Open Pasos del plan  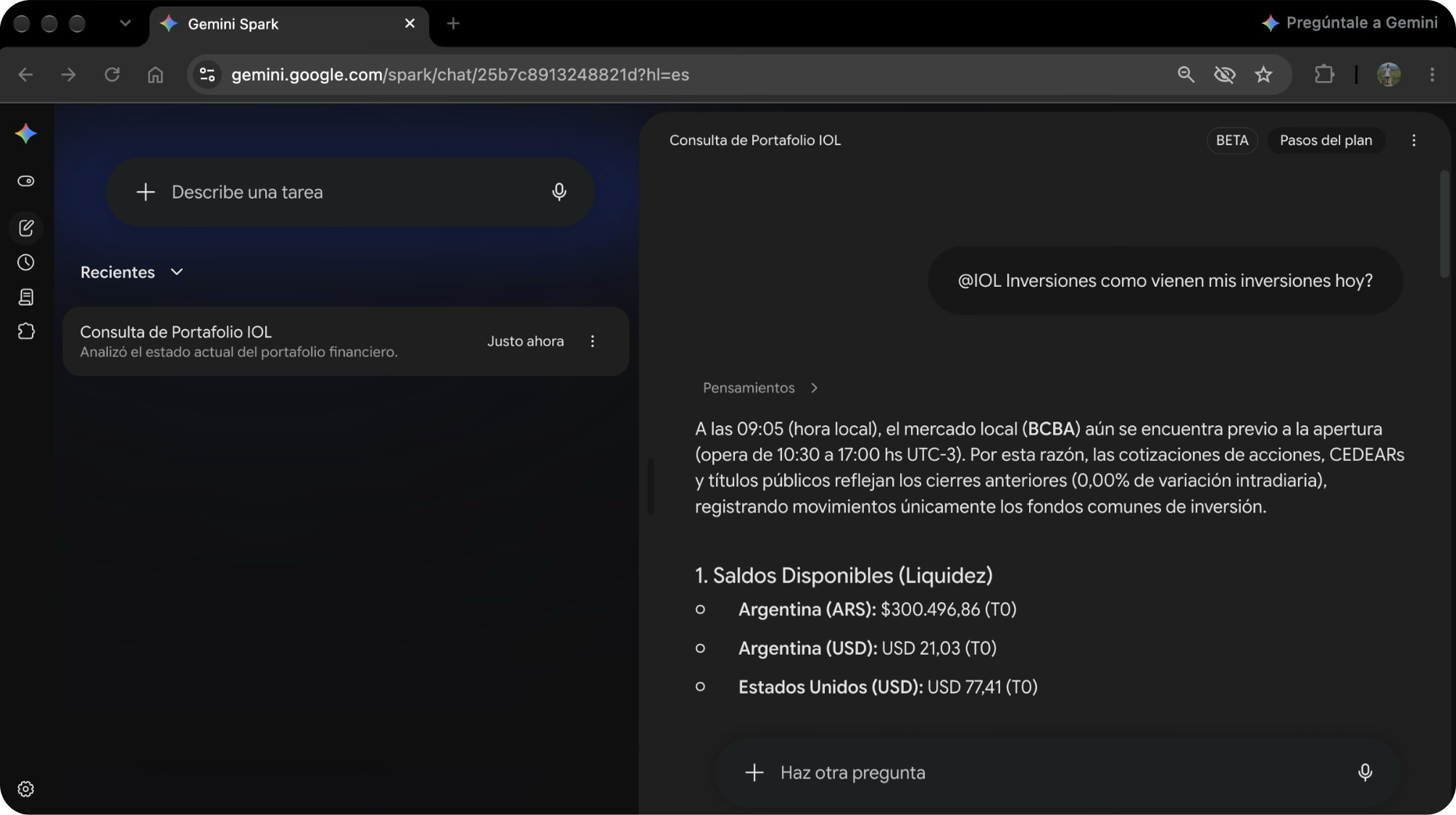(1326, 141)
